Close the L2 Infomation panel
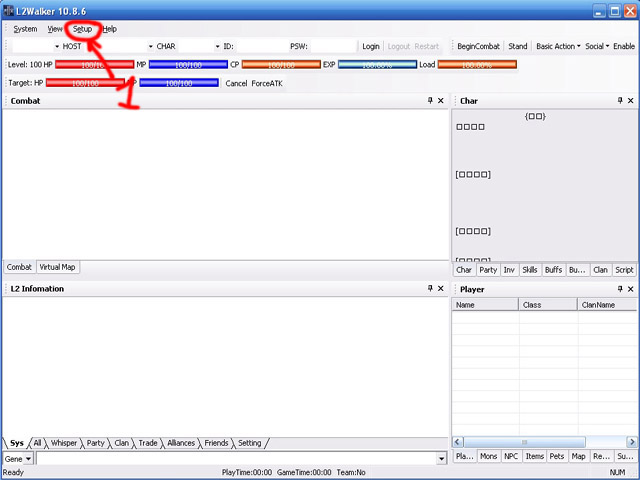The image size is (640, 480). coord(441,288)
